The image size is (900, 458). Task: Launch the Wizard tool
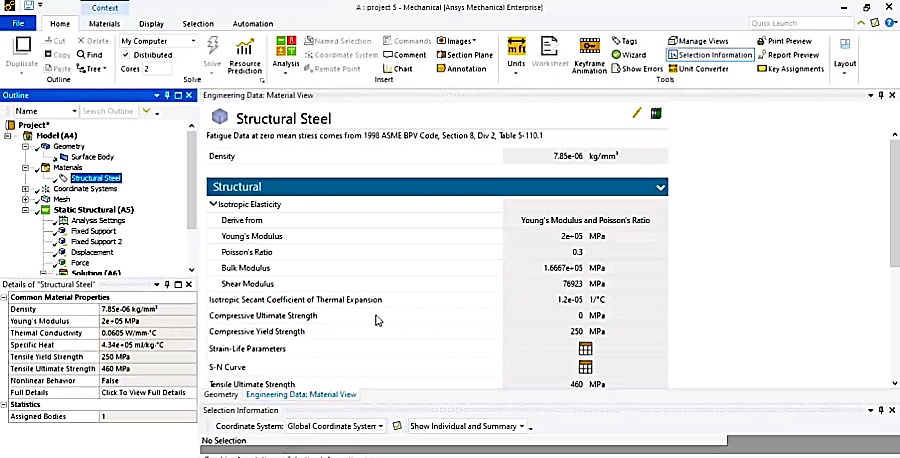[629, 55]
